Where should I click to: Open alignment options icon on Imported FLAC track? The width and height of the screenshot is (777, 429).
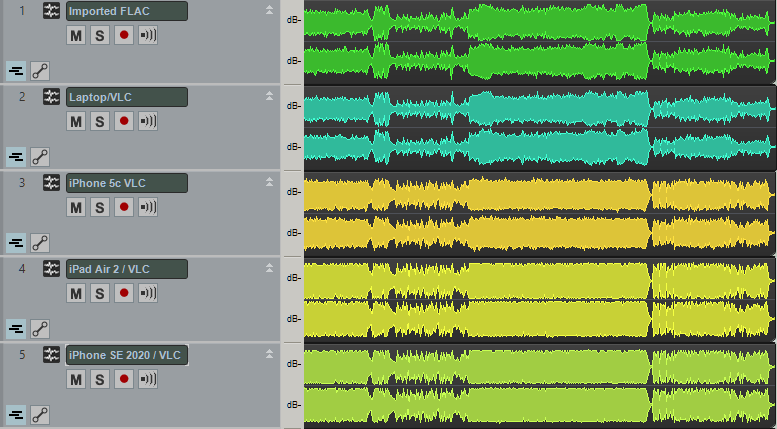[x=16, y=71]
